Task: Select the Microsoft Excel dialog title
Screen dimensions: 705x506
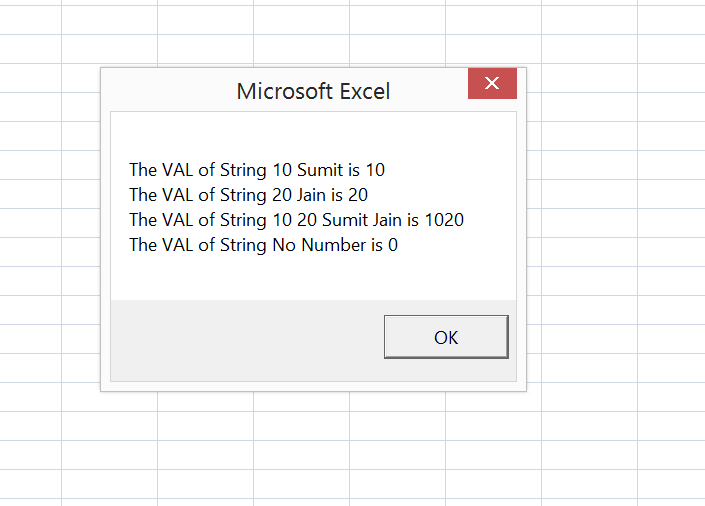Action: (x=313, y=91)
